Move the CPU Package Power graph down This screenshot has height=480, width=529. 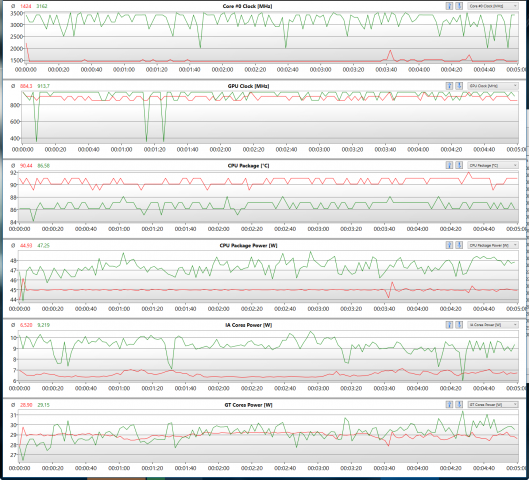(459, 245)
